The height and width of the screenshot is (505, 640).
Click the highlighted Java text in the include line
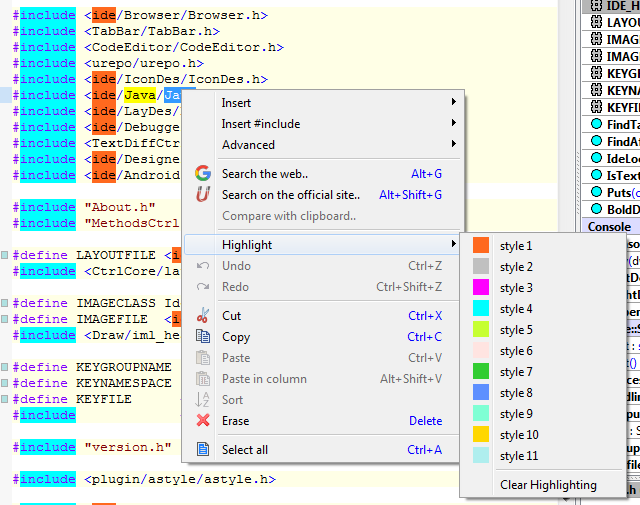pos(139,95)
